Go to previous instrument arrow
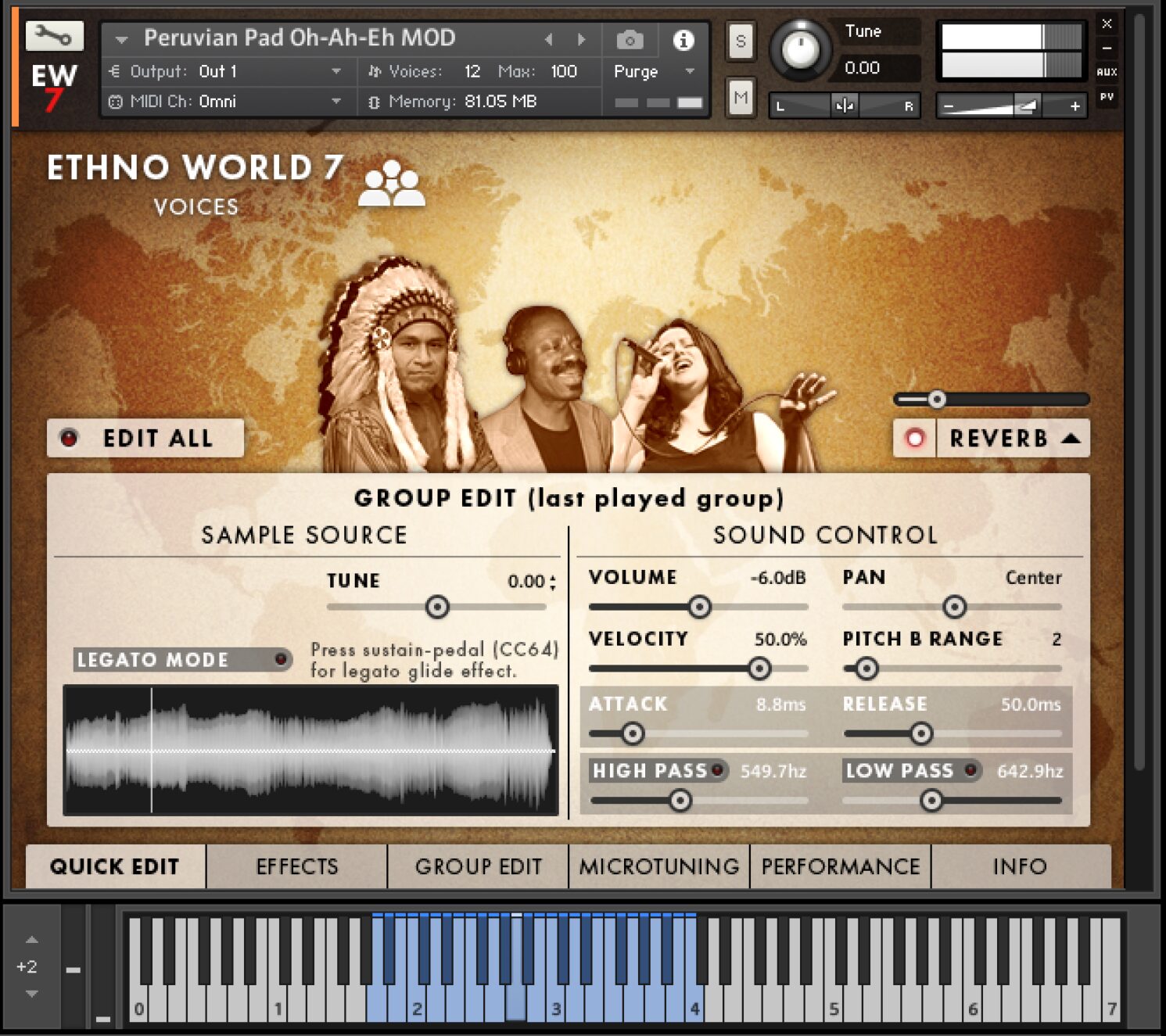 549,39
